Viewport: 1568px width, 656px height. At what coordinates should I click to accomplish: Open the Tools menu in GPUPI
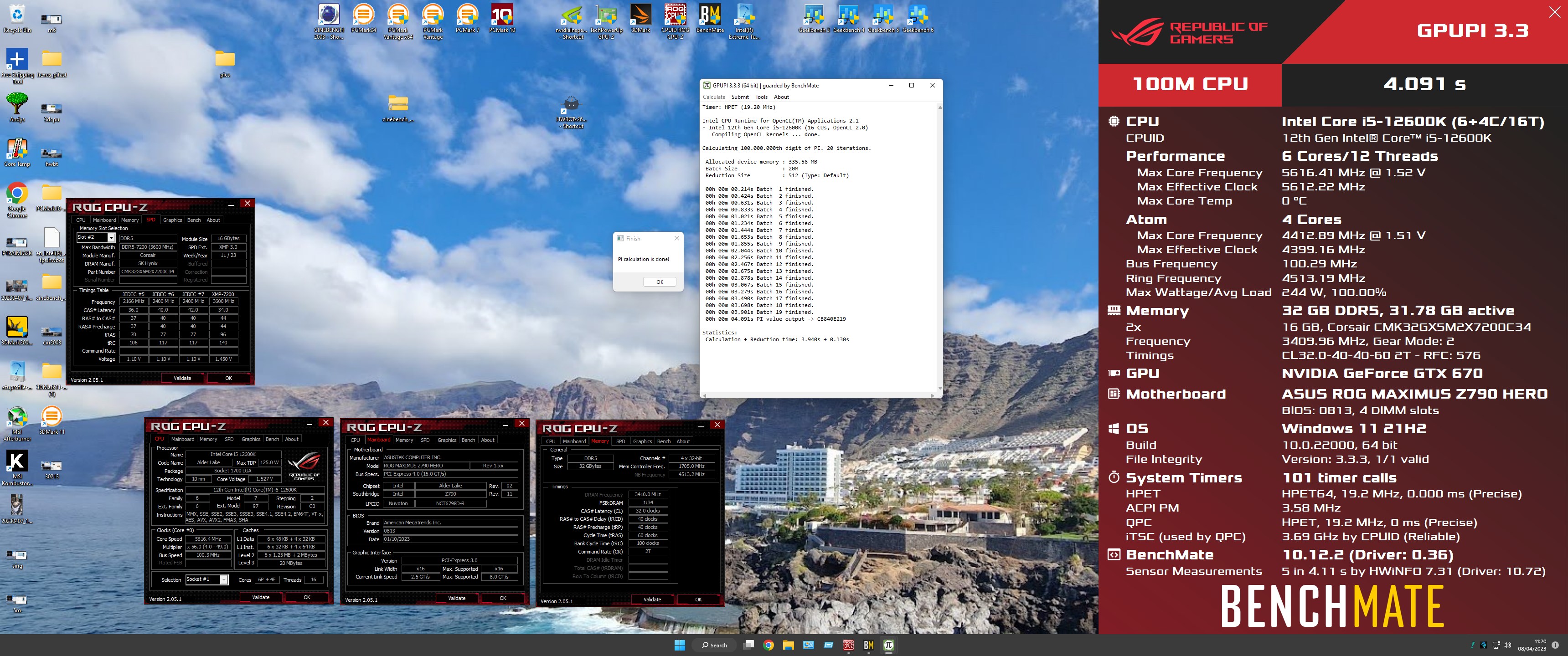(x=762, y=97)
